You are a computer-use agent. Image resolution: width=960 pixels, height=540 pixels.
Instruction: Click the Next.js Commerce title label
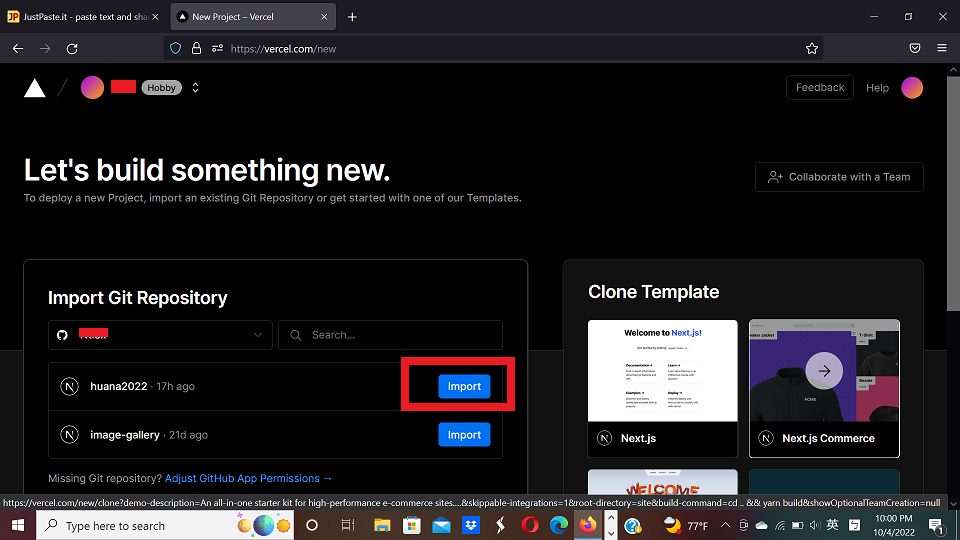(828, 438)
